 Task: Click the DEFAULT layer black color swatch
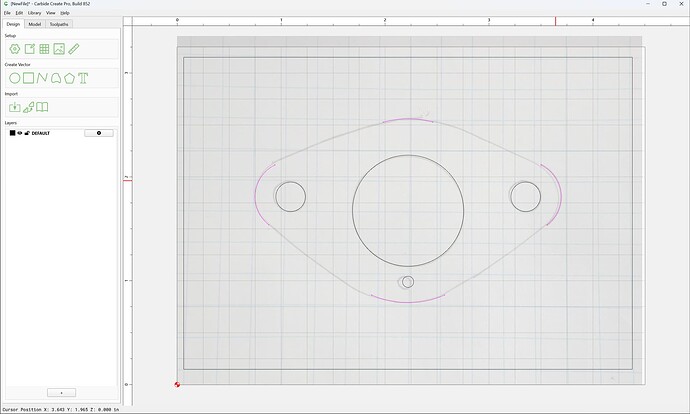[x=12, y=133]
